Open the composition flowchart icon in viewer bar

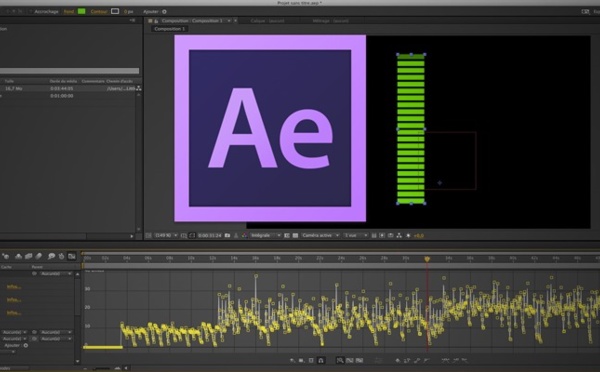pyautogui.click(x=399, y=235)
